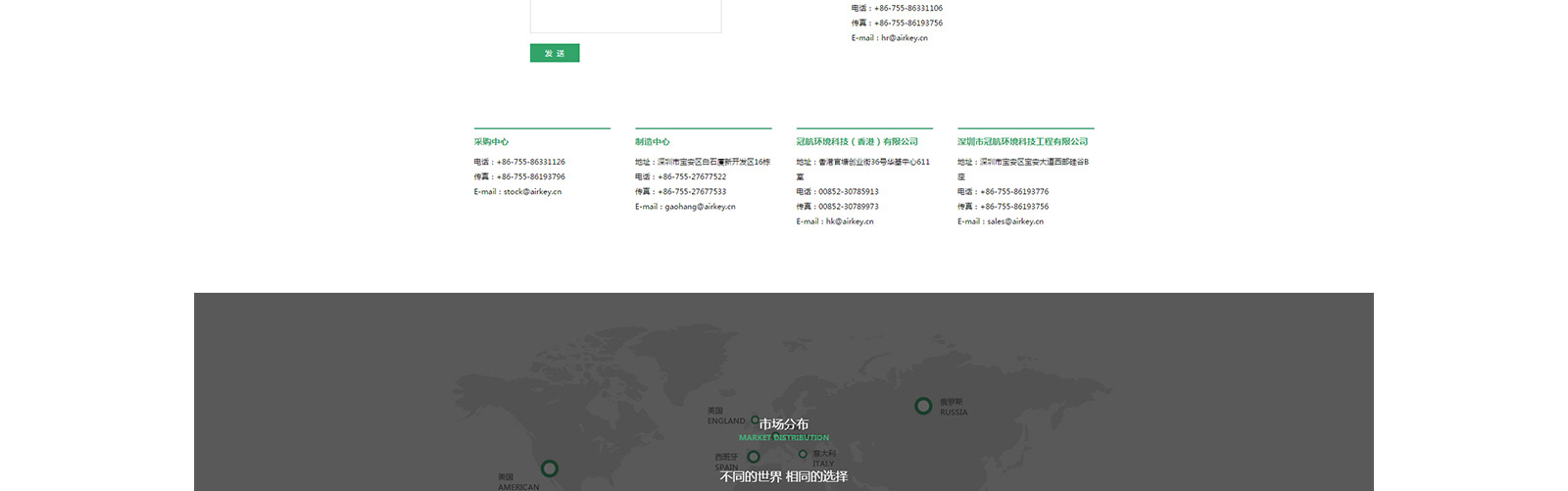Click the 市场分布 map title
The width and height of the screenshot is (1568, 491).
click(x=784, y=424)
